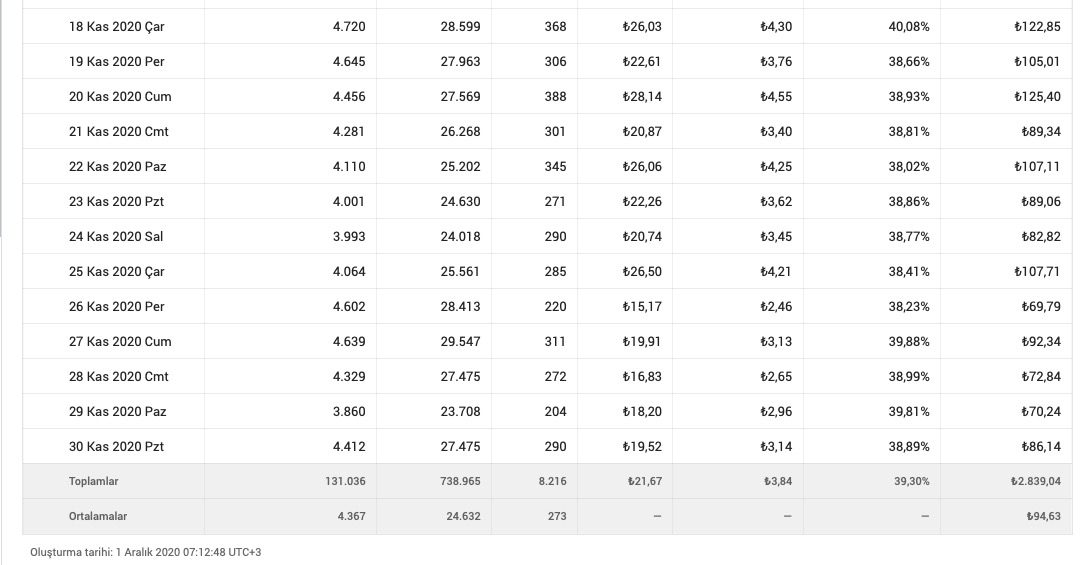Click the 20 Kas 2020 Cum row label
1091x565 pixels.
pyautogui.click(x=120, y=97)
